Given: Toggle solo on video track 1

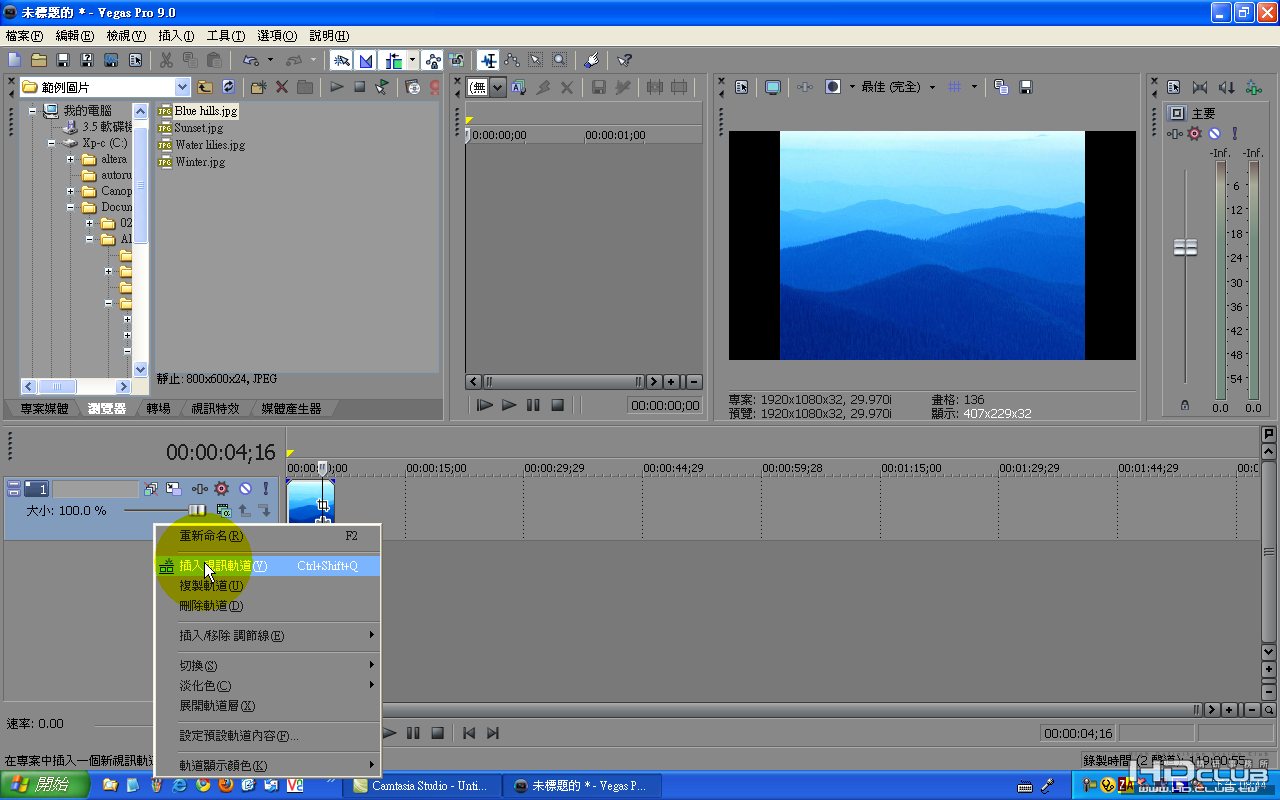Looking at the screenshot, I should [266, 489].
